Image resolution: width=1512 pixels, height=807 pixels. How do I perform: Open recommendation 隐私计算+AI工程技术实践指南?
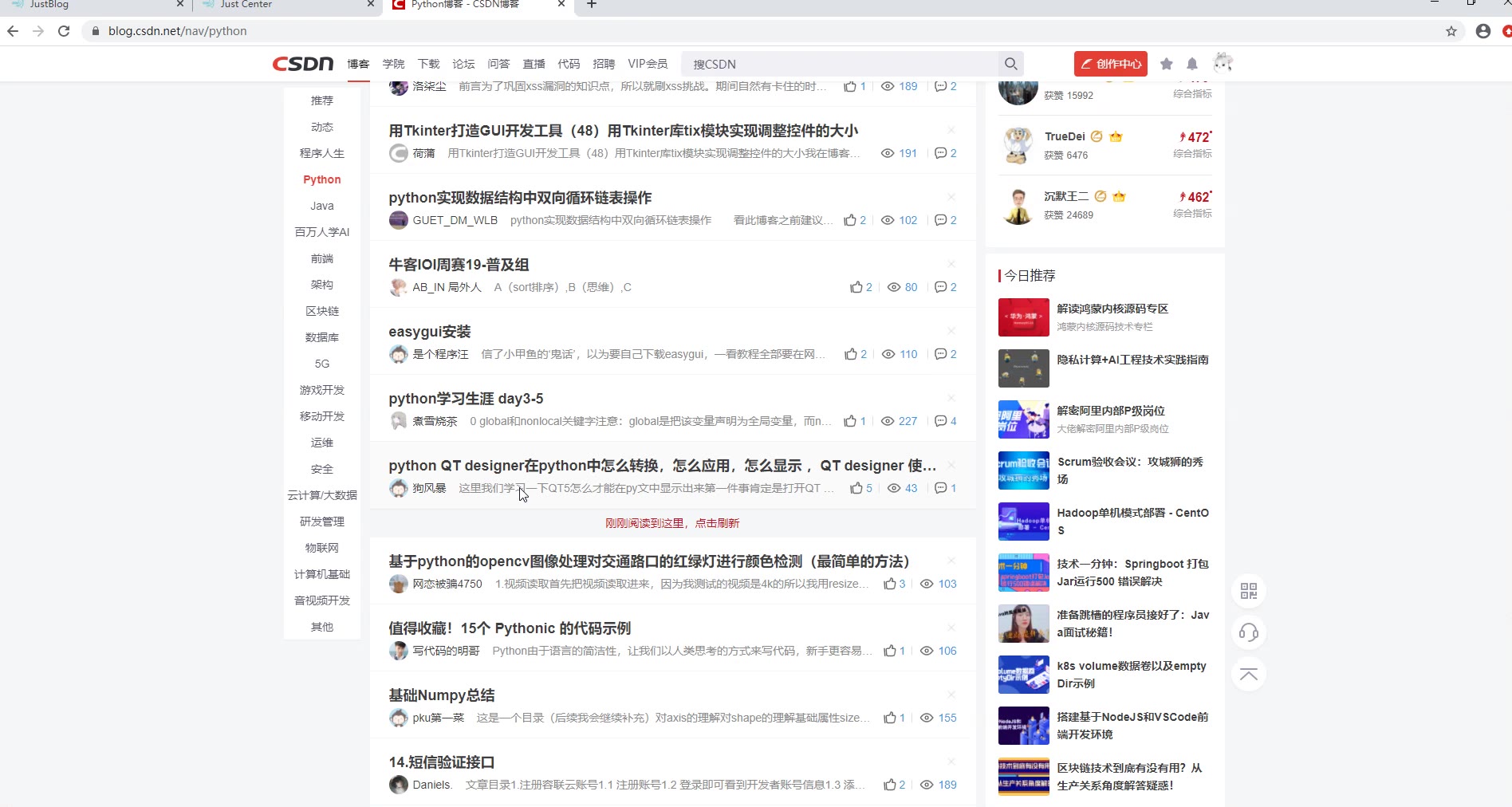[x=1132, y=360]
